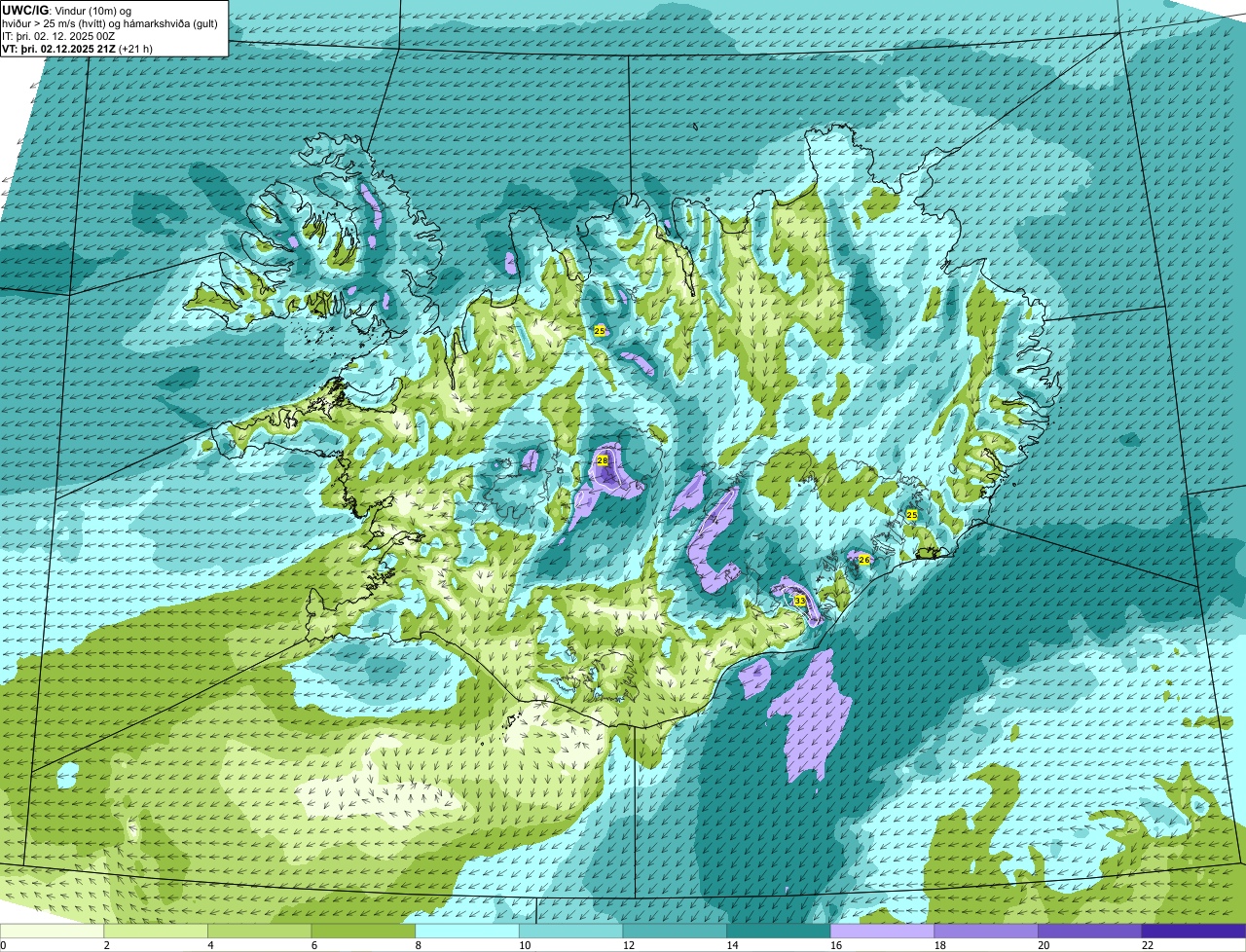Click the 20–22 m/s legend color swatch
Viewport: 1246px width, 952px height.
click(1089, 931)
